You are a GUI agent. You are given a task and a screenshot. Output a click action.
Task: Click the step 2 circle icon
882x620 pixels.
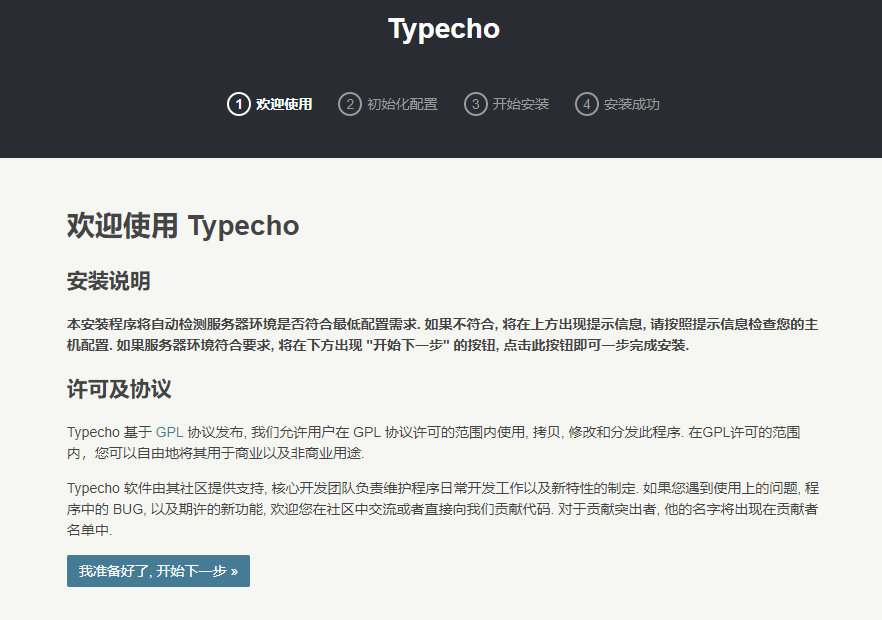[349, 104]
